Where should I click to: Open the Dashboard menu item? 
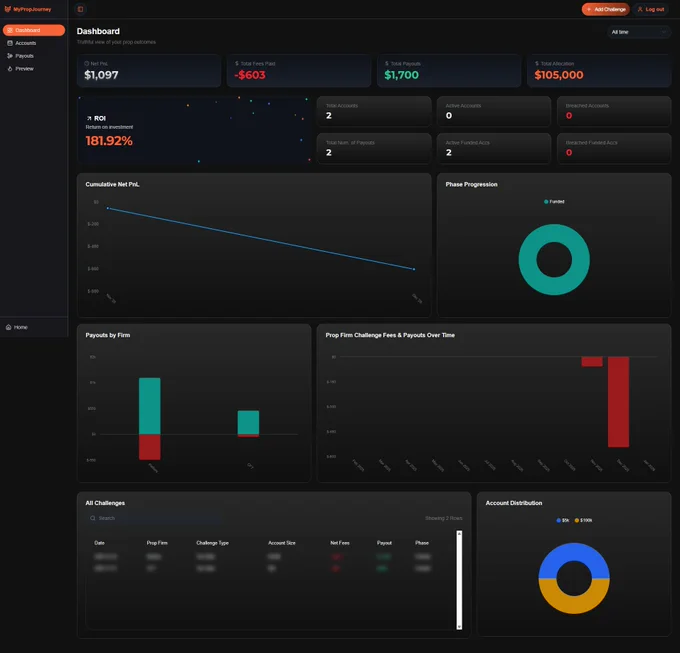click(x=34, y=30)
